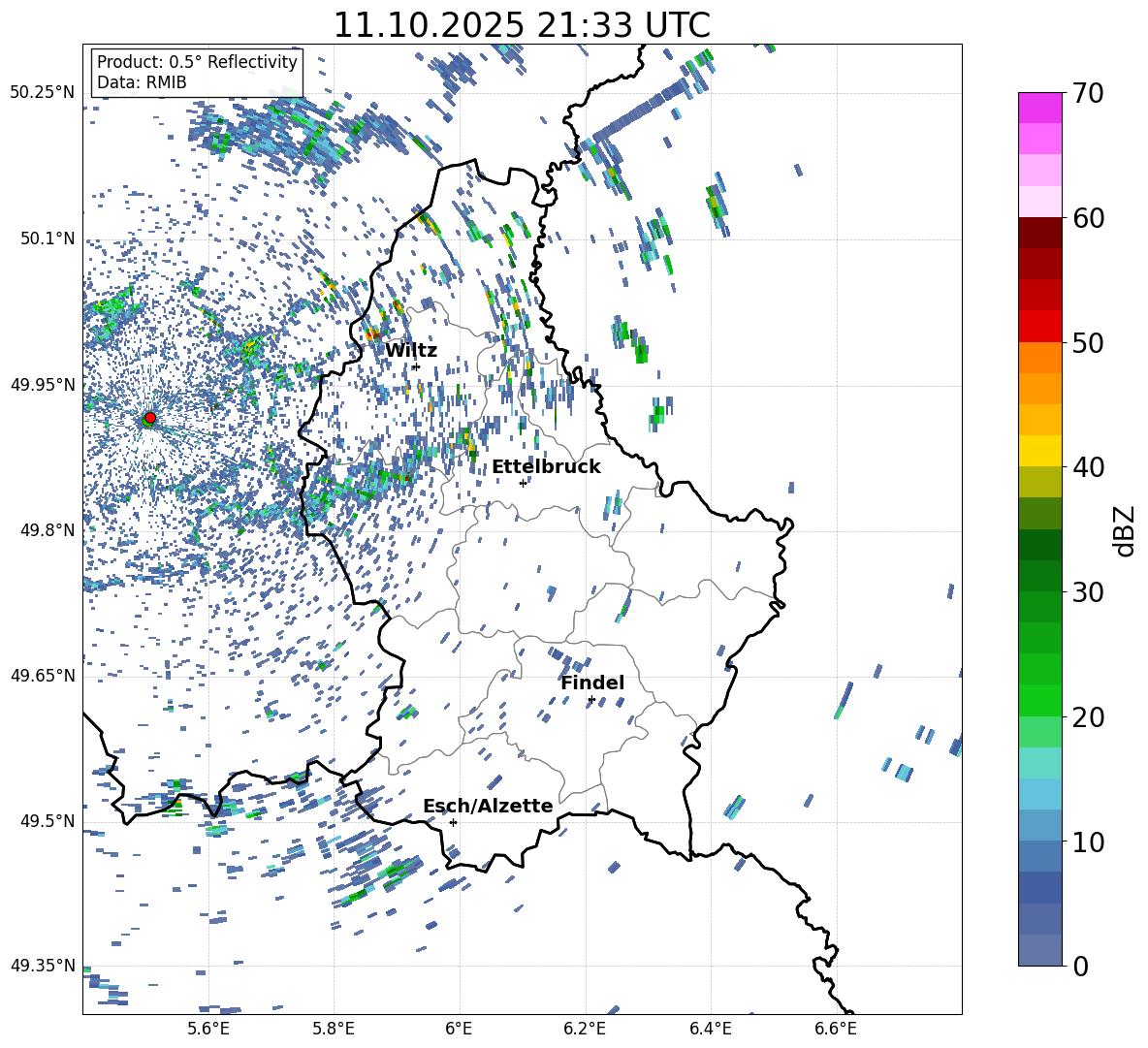Click the 49.8°N latitude tick label

point(48,530)
